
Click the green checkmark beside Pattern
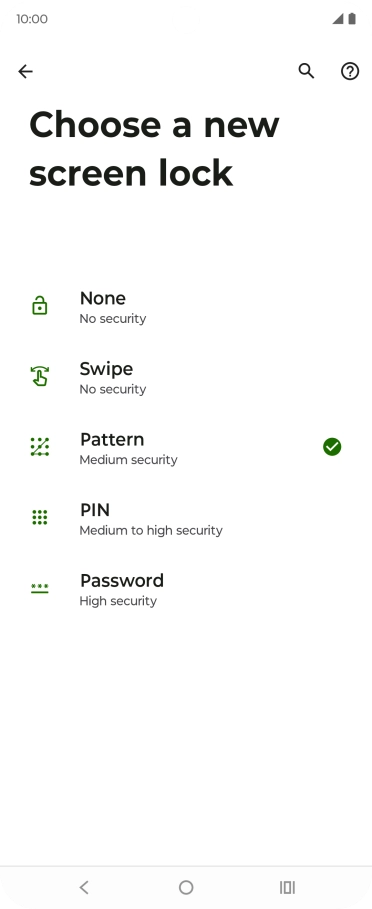[x=332, y=447]
